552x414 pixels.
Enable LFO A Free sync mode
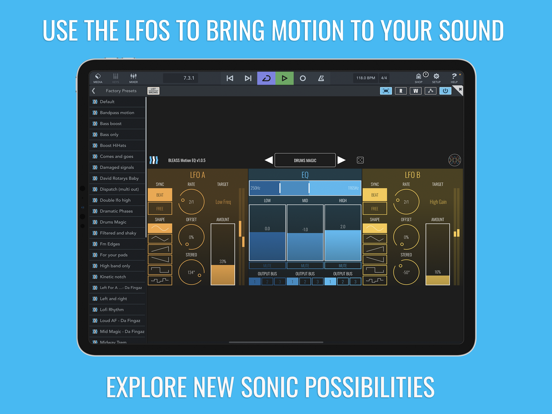(x=160, y=208)
